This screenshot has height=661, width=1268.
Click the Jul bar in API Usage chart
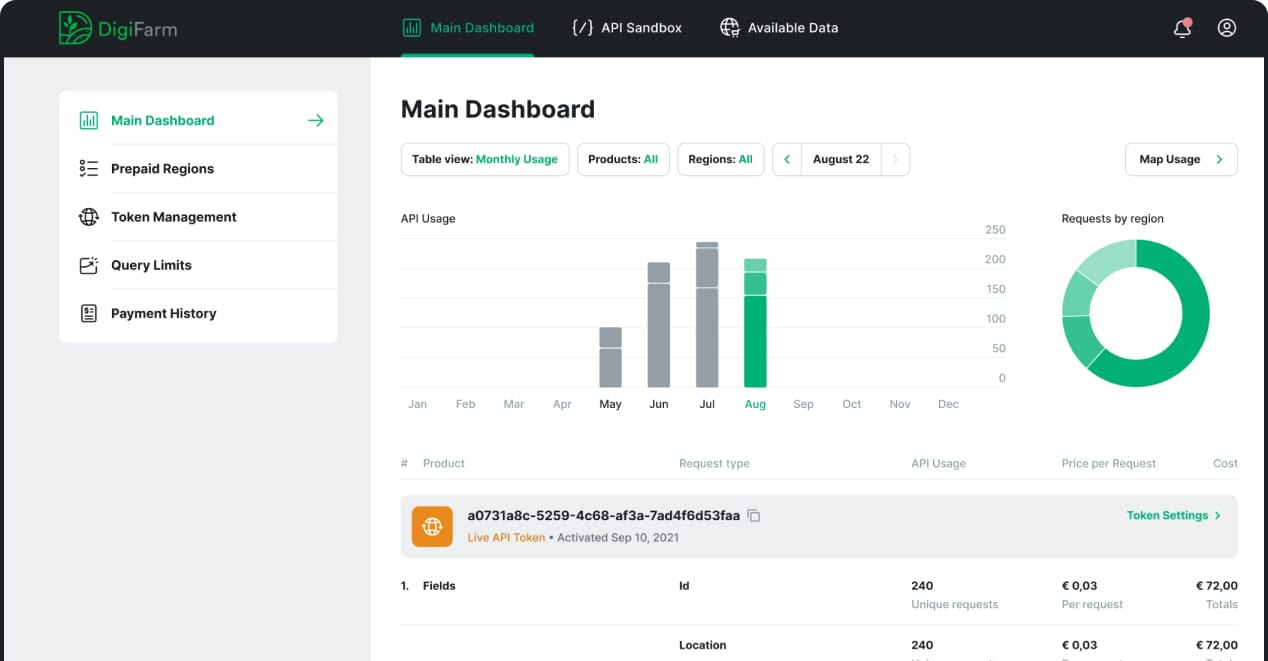click(707, 314)
